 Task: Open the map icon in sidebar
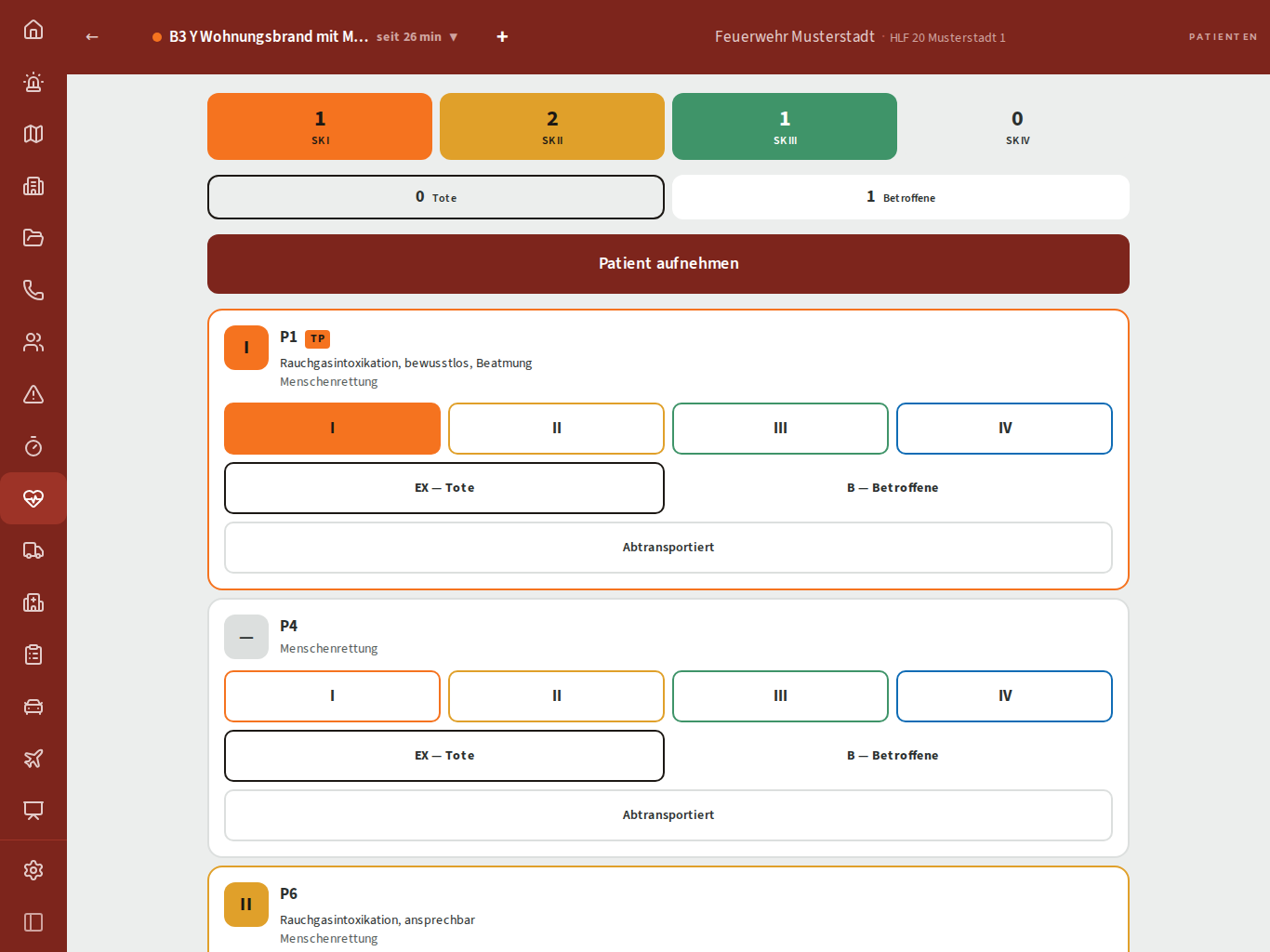pyautogui.click(x=33, y=134)
